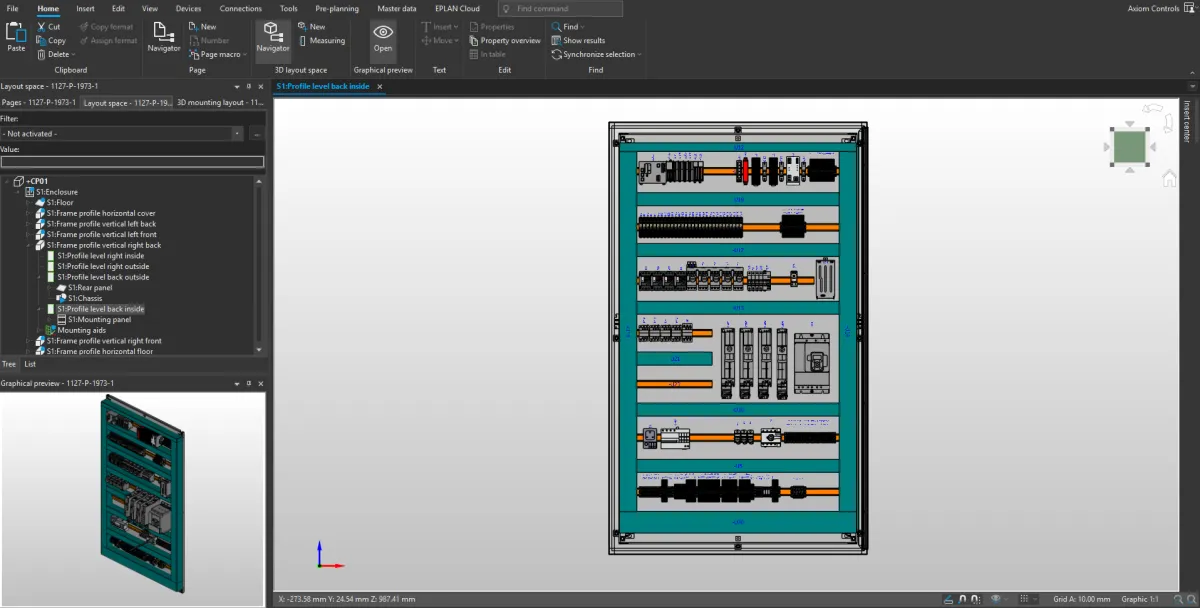The height and width of the screenshot is (608, 1200).
Task: Click the green view cube face
Action: 1129,147
